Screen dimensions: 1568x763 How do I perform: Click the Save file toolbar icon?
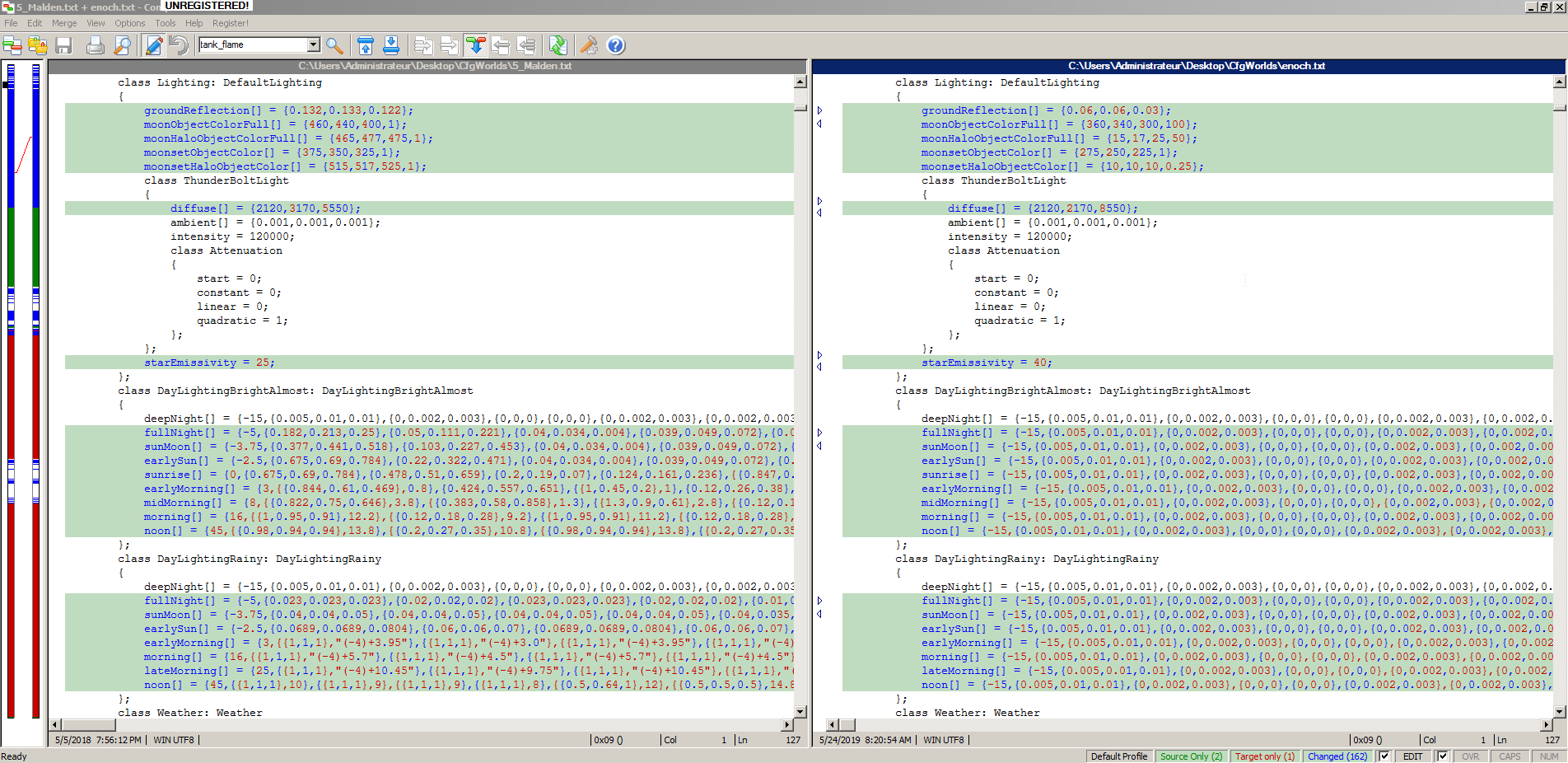coord(63,45)
